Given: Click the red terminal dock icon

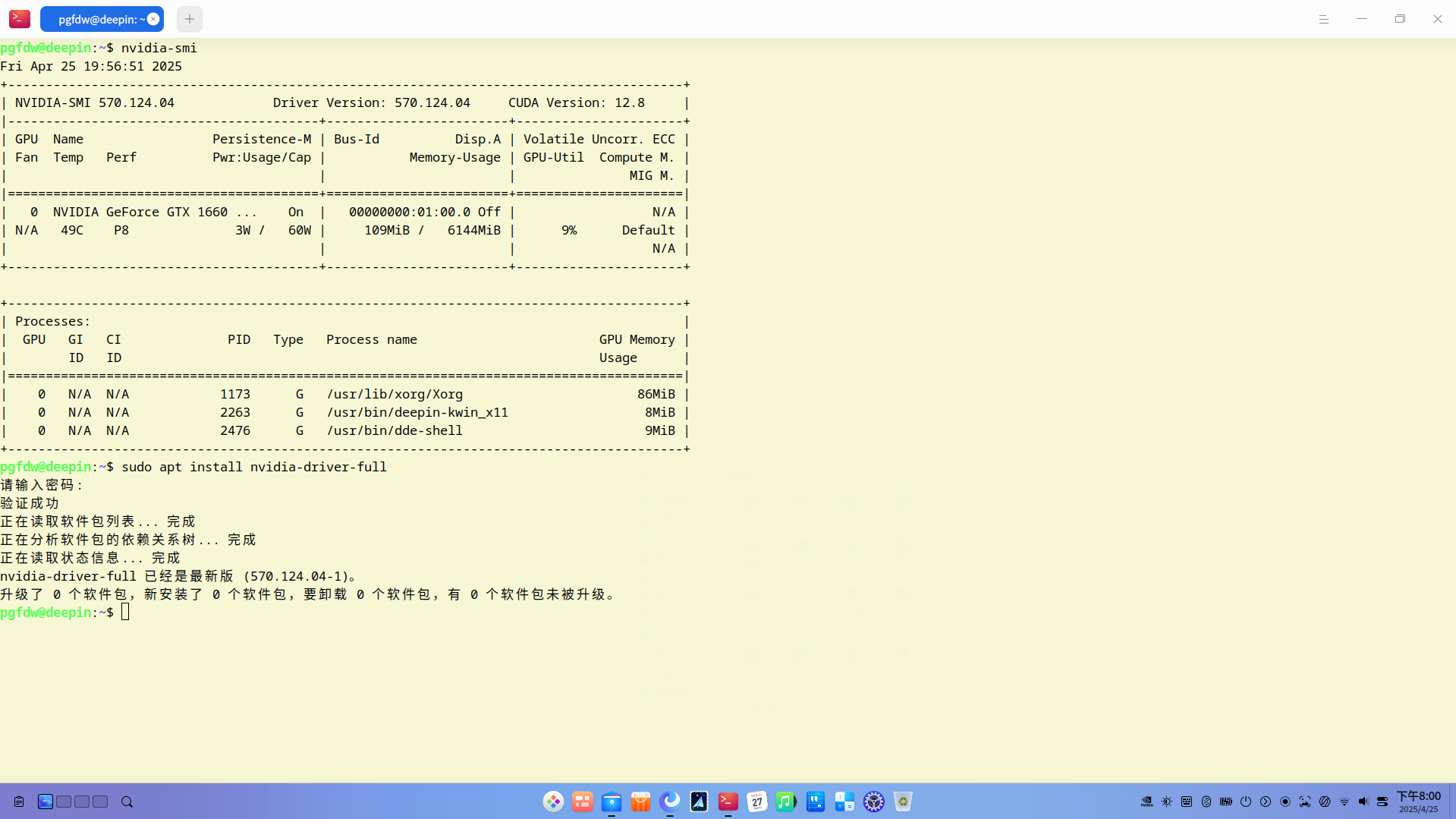Looking at the screenshot, I should click(728, 802).
